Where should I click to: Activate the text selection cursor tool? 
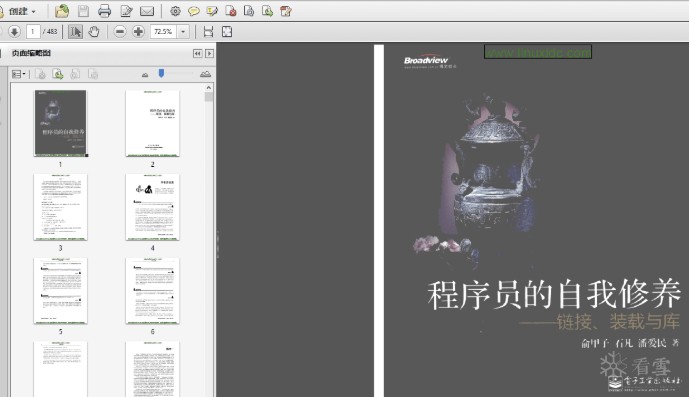tap(76, 32)
